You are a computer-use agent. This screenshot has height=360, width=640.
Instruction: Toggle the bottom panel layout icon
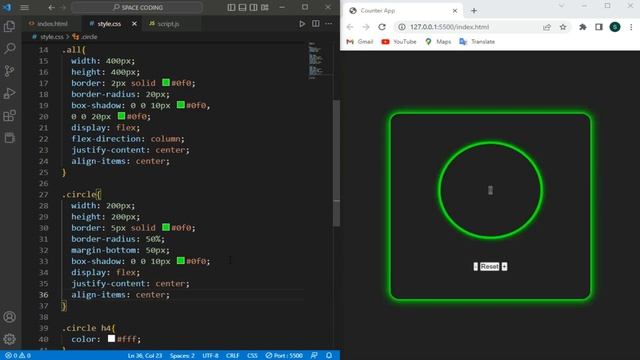click(242, 7)
